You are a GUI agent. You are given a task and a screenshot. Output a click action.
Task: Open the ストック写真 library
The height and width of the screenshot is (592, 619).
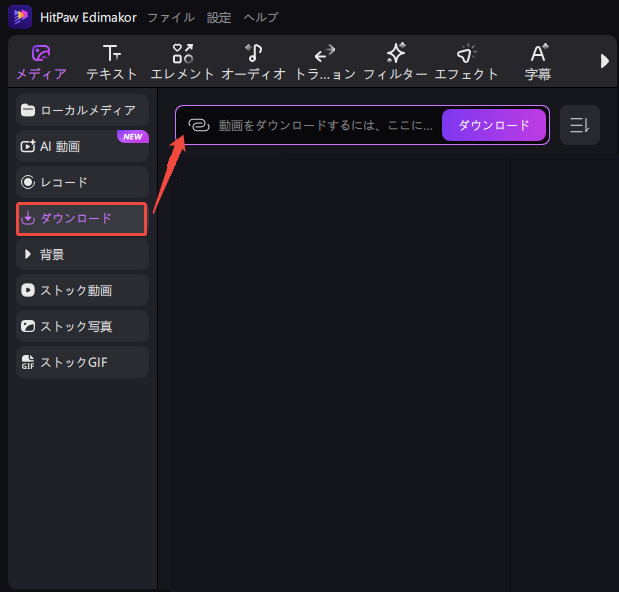coord(82,326)
